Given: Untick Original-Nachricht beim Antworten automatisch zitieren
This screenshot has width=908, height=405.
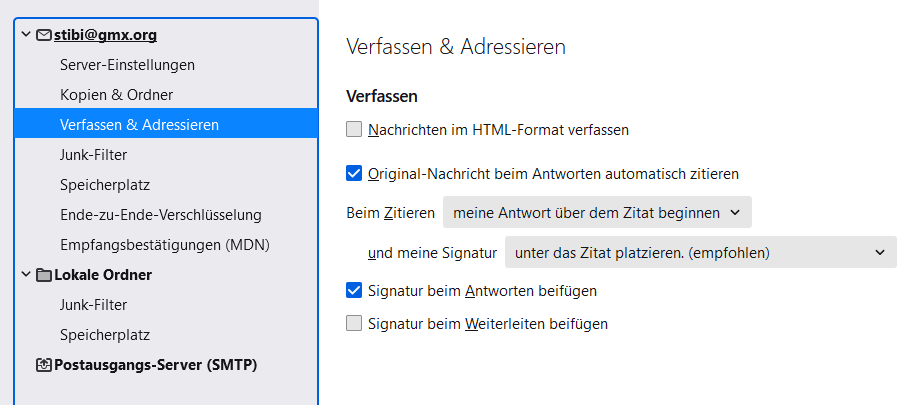Looking at the screenshot, I should (353, 173).
